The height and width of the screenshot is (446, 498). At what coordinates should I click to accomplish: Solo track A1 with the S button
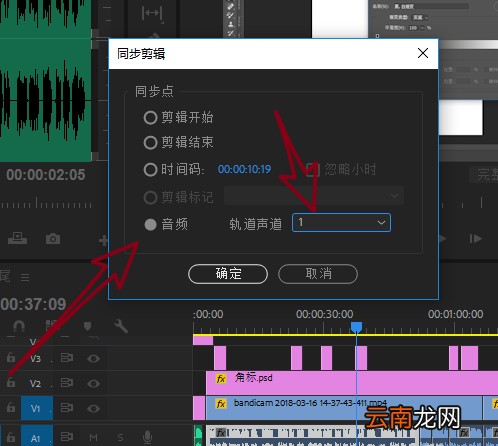click(x=120, y=437)
